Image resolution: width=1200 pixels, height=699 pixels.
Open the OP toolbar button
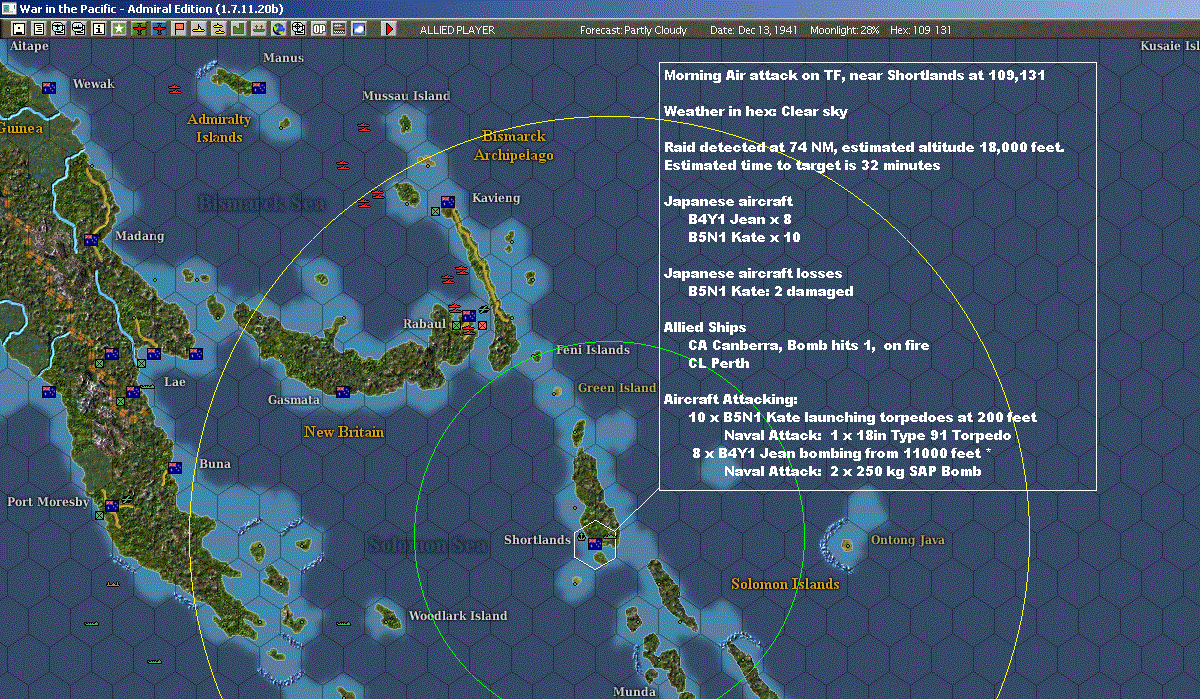[318, 29]
